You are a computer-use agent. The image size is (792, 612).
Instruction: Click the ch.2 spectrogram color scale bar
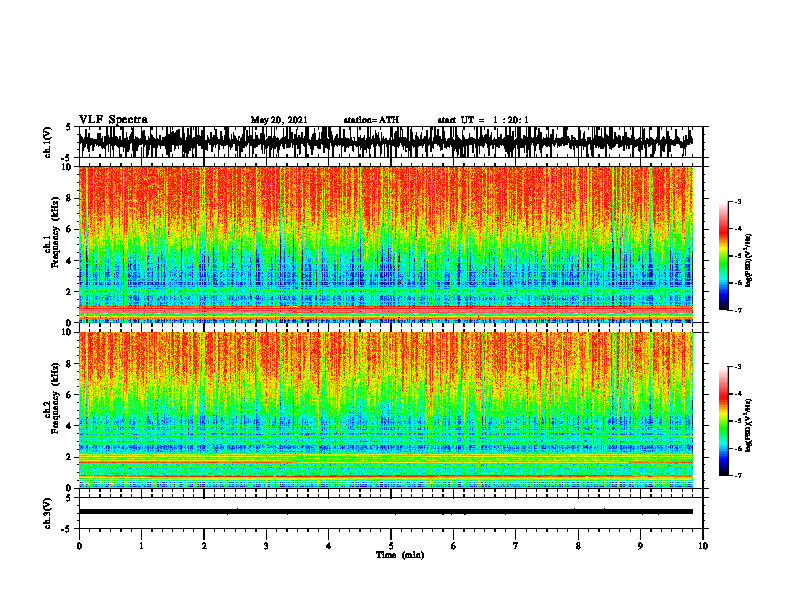point(724,421)
